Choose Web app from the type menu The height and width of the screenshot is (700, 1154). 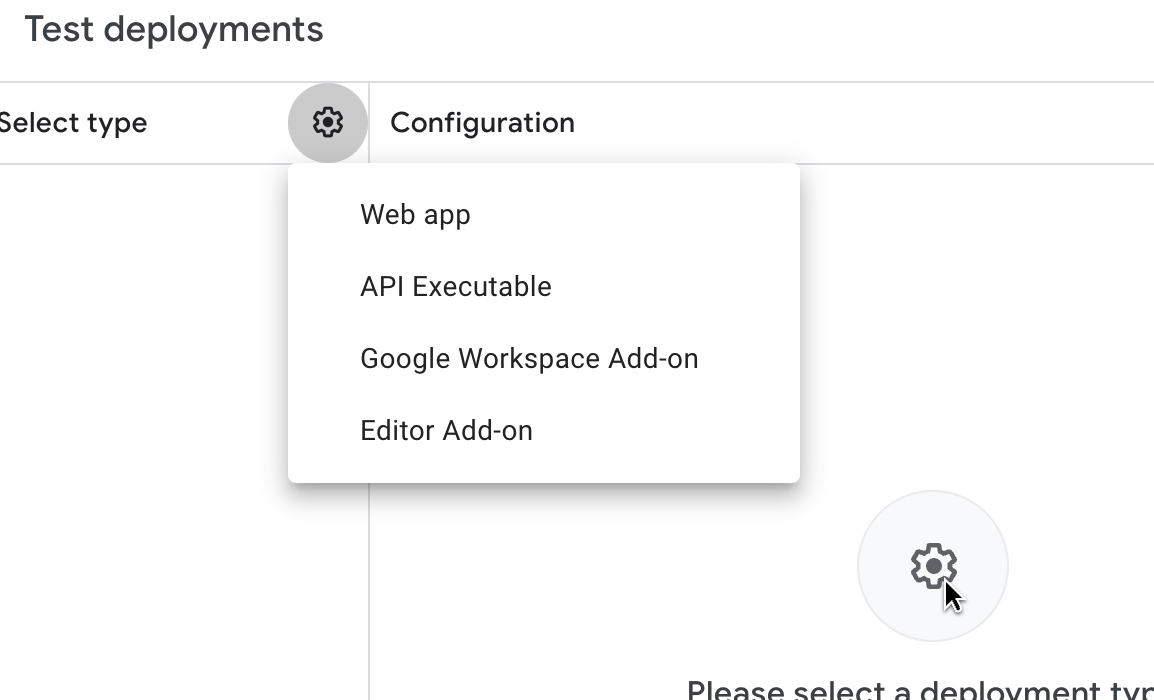(x=415, y=215)
